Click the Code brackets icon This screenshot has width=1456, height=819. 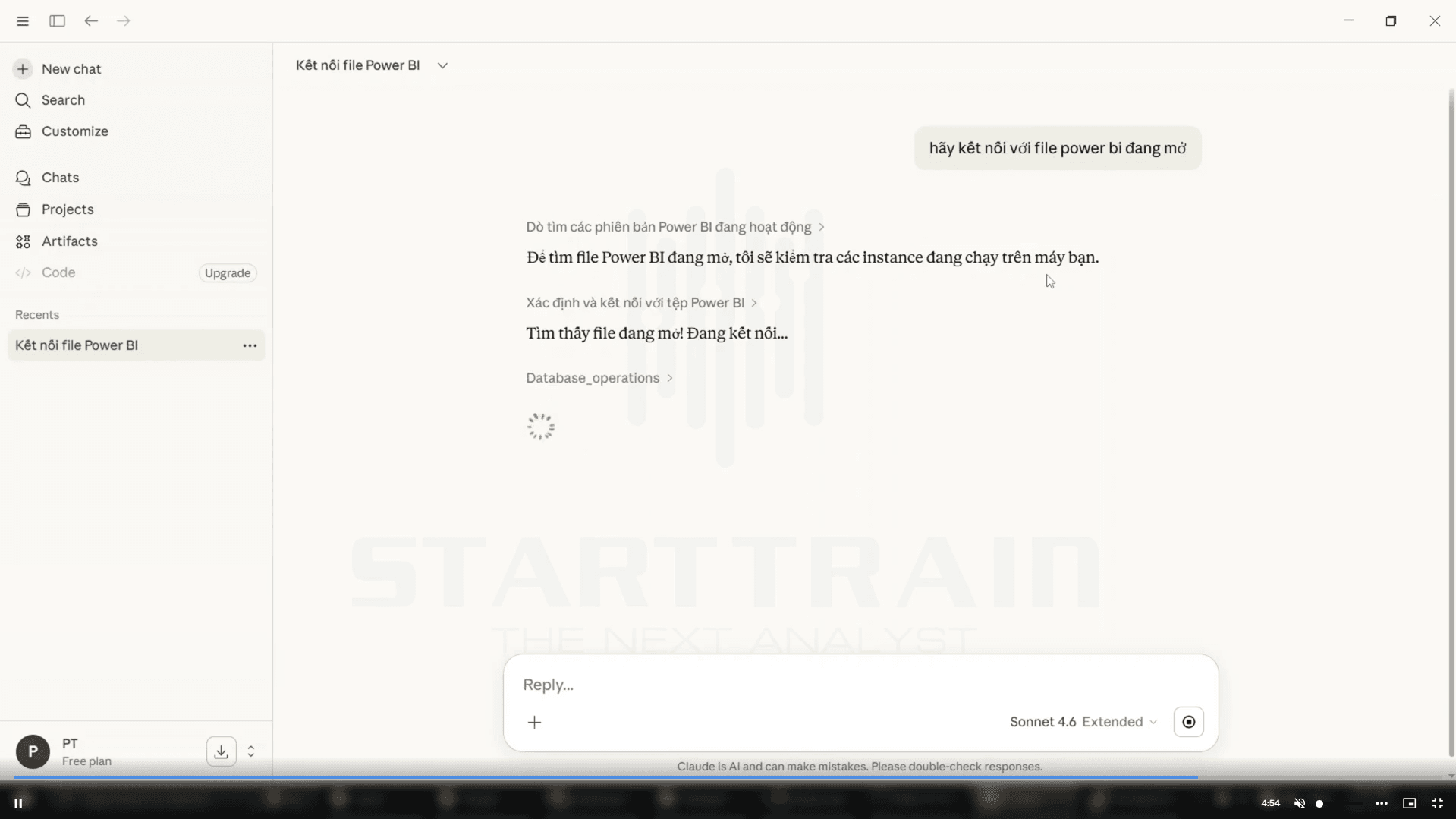(x=23, y=272)
